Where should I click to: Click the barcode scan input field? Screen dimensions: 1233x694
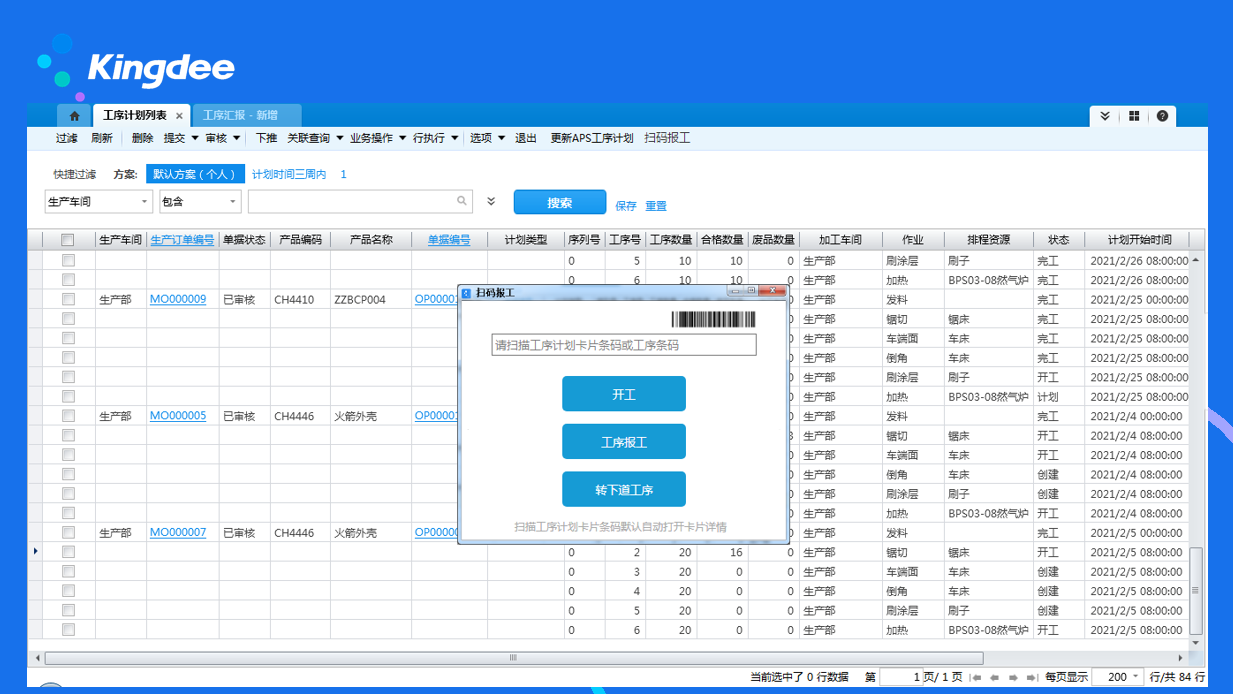tap(624, 345)
